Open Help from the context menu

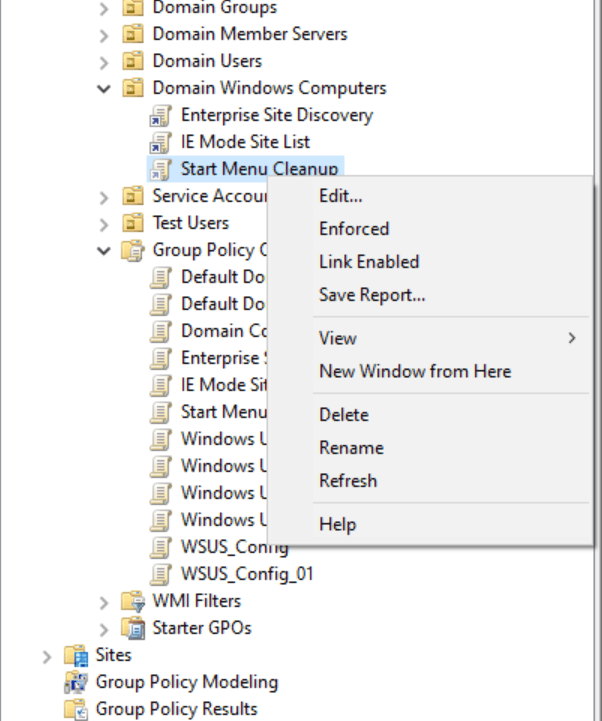click(x=430, y=524)
